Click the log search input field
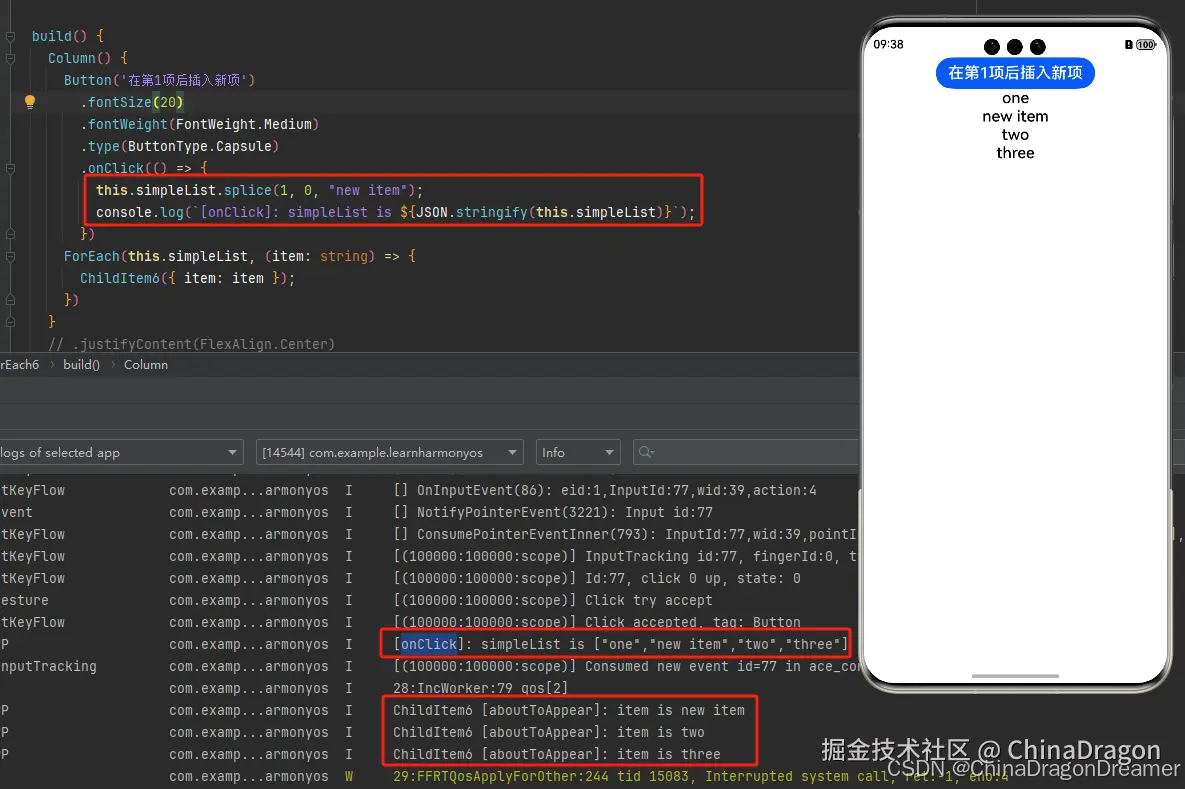 point(748,453)
